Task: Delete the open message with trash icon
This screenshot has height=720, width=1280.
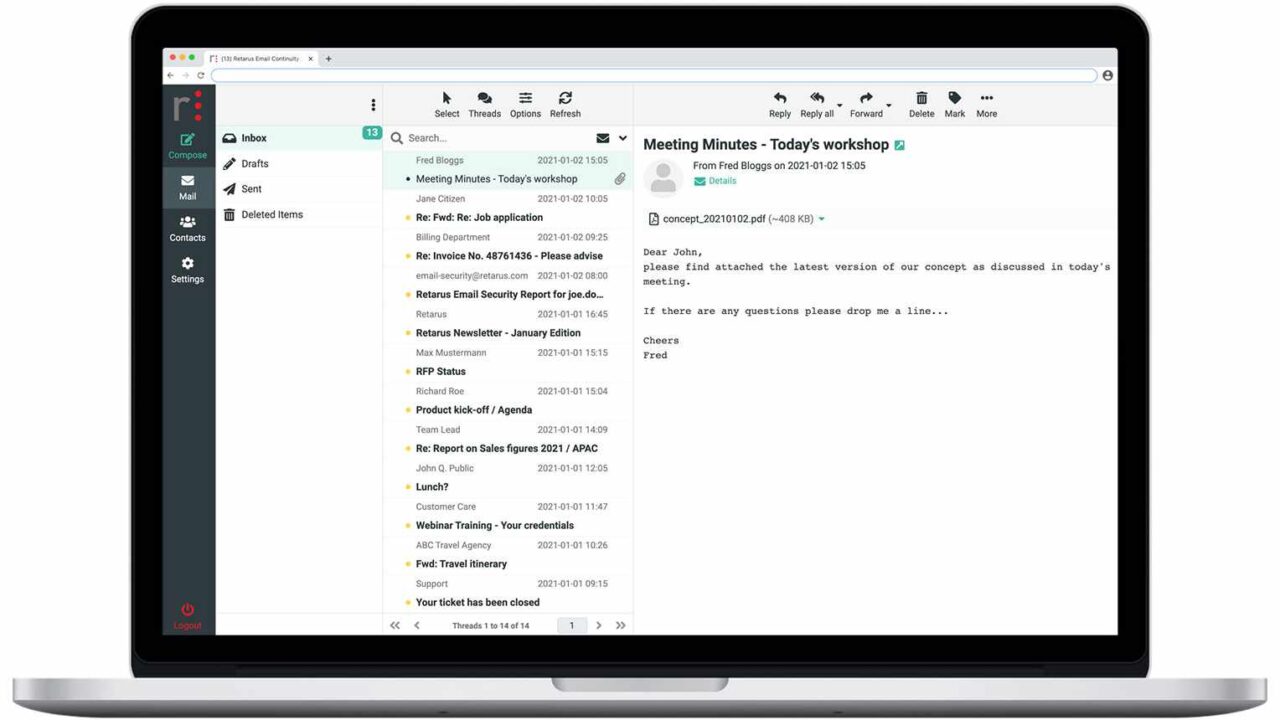Action: 921,98
